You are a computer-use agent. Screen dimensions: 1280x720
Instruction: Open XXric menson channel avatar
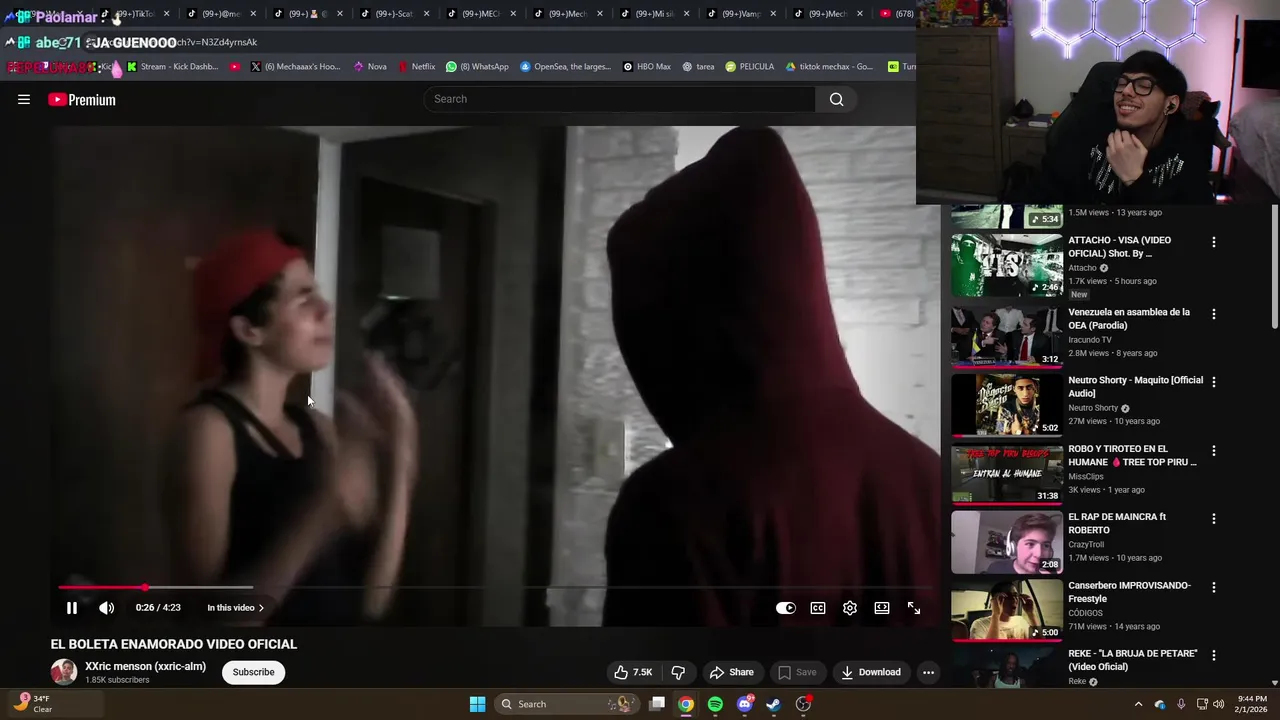click(64, 672)
